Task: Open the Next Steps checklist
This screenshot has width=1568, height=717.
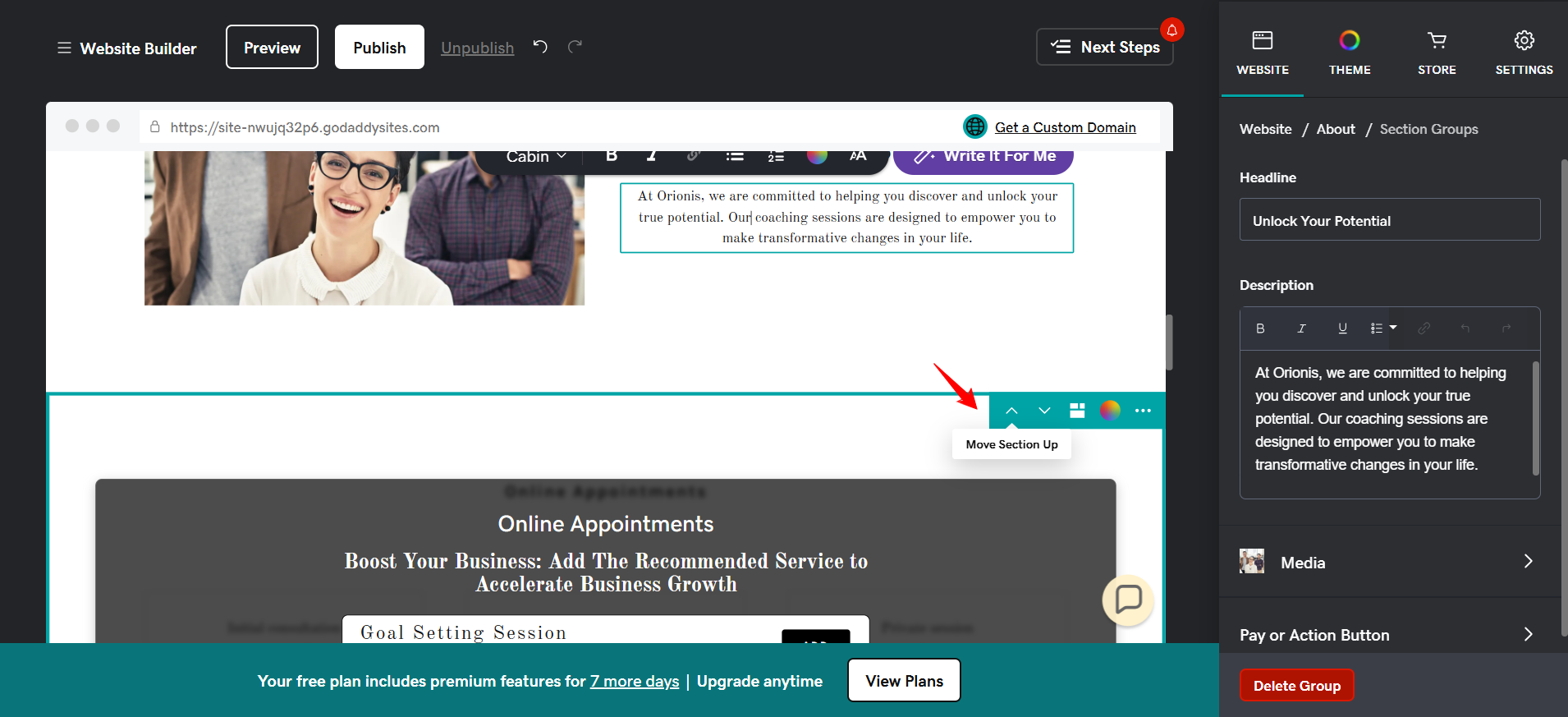Action: pyautogui.click(x=1105, y=47)
